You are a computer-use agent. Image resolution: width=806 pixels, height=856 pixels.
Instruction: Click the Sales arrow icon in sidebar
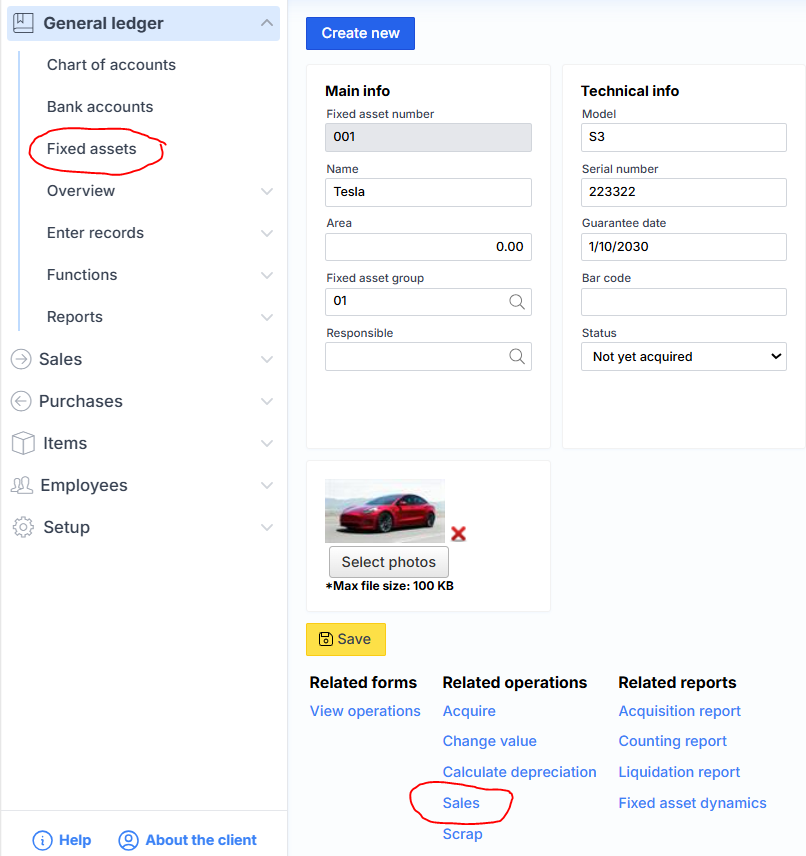click(22, 359)
